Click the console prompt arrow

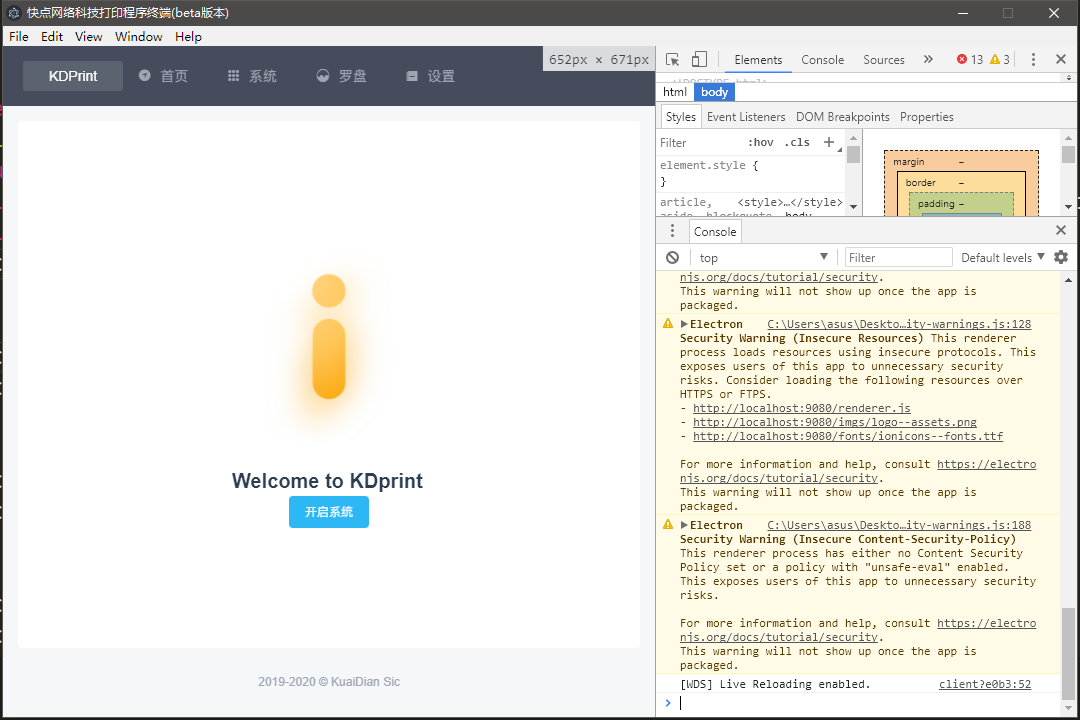click(667, 703)
